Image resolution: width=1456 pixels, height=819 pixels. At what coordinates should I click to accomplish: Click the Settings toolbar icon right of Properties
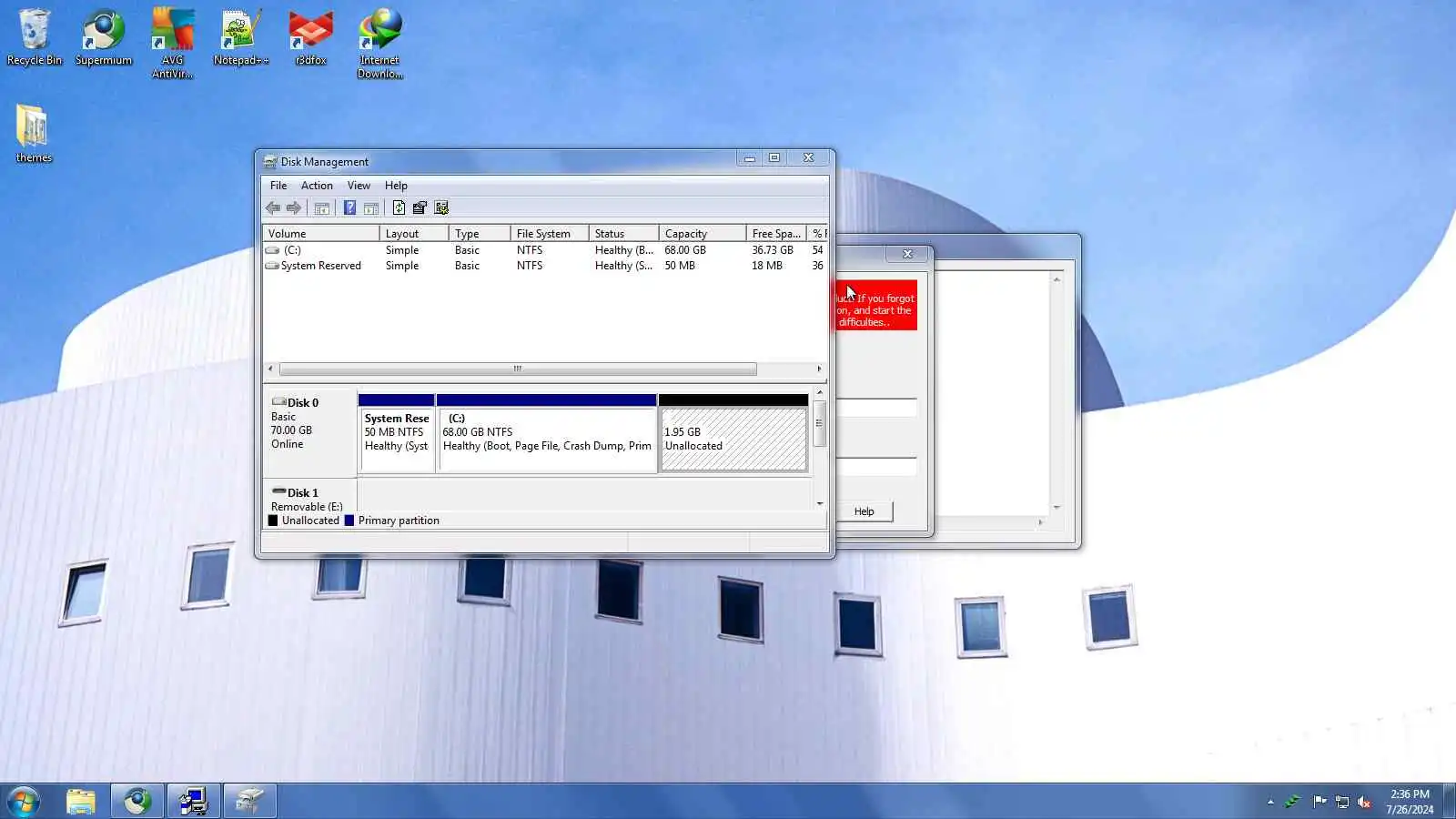441,208
